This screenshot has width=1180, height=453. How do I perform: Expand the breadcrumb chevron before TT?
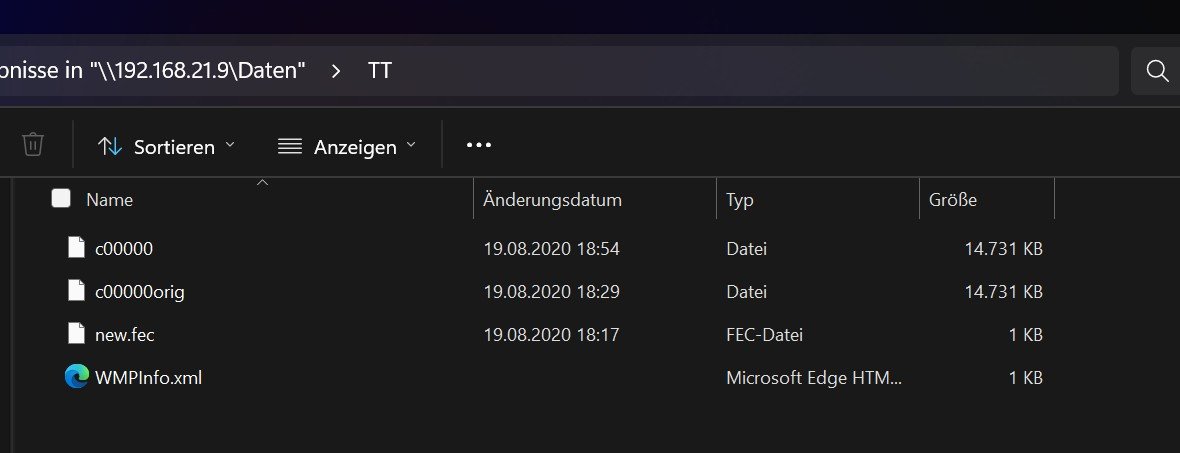pos(336,71)
